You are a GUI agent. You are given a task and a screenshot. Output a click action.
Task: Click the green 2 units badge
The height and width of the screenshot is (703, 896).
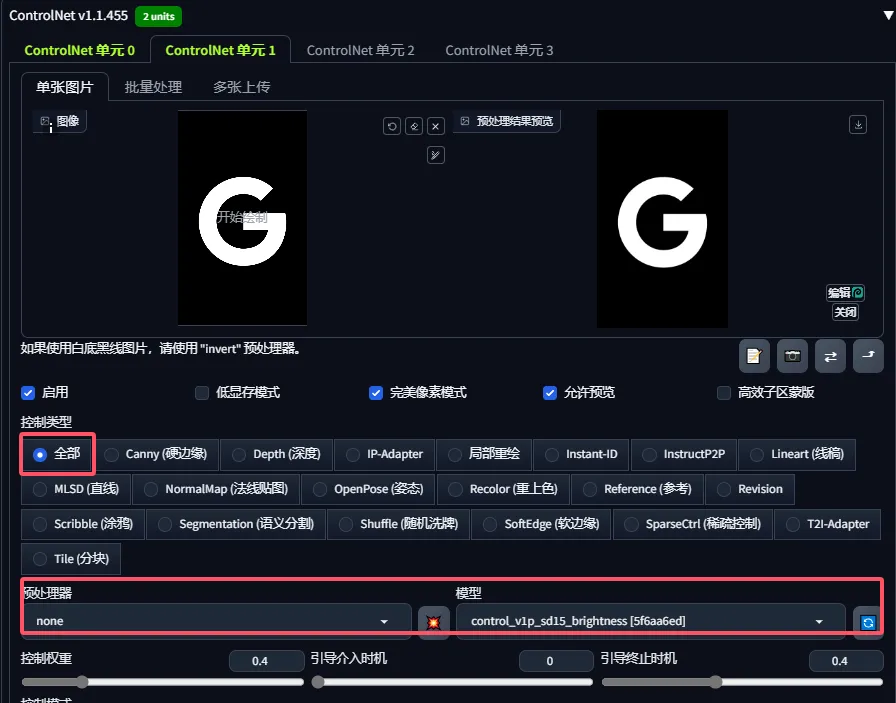coord(158,17)
